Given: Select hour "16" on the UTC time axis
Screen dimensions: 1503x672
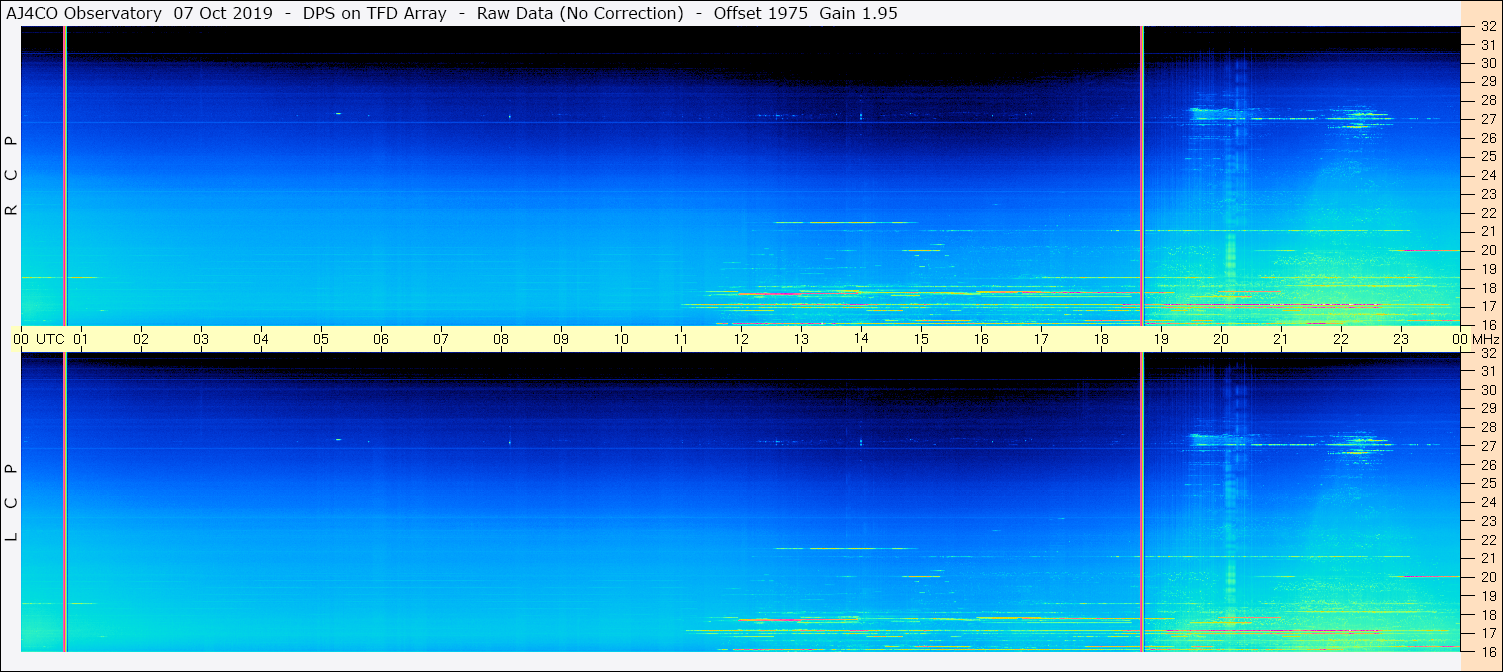Looking at the screenshot, I should pyautogui.click(x=981, y=339).
